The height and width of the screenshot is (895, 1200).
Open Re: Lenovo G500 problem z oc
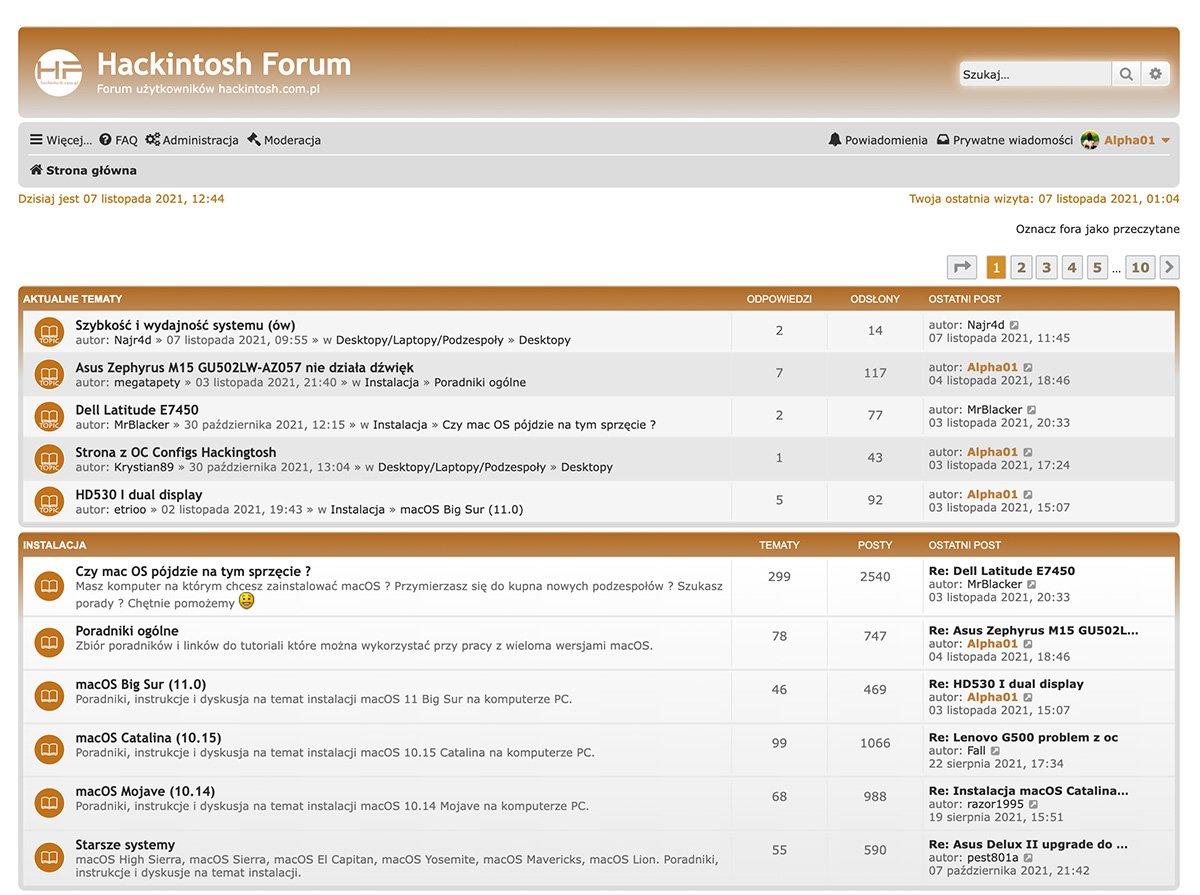tap(1024, 737)
